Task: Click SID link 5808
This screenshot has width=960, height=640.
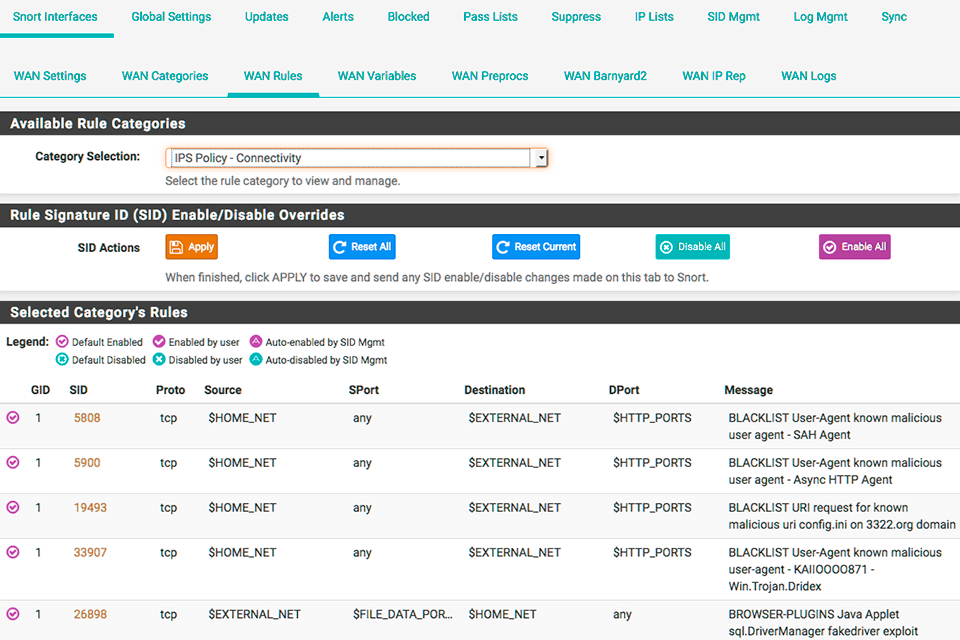Action: click(87, 418)
